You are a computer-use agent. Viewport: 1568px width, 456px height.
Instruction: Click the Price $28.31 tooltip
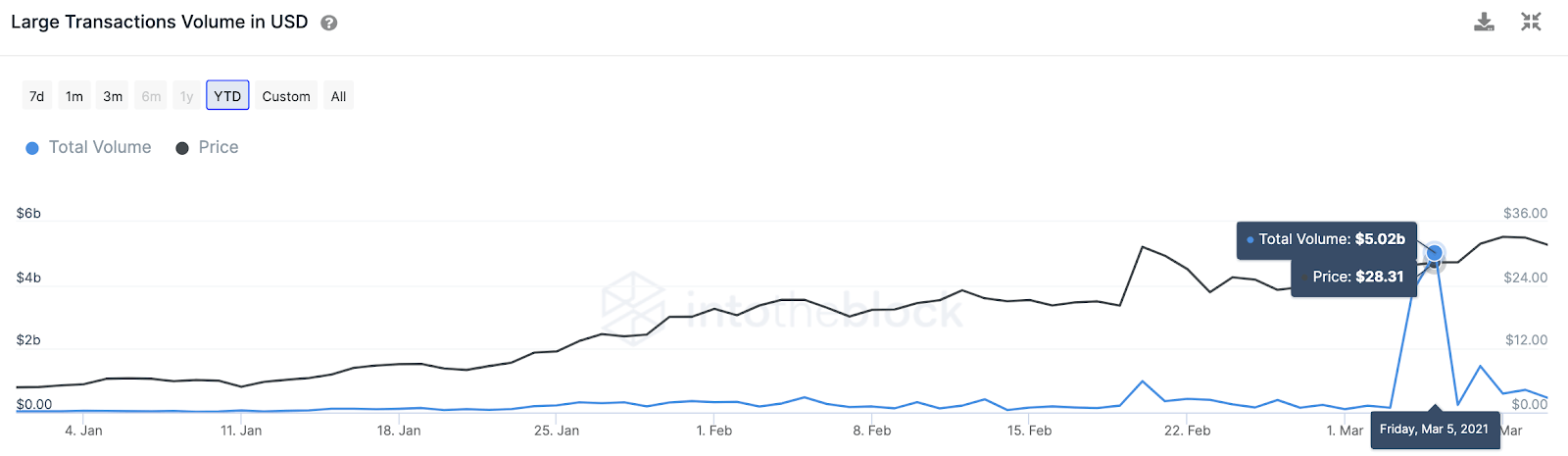pyautogui.click(x=1354, y=278)
